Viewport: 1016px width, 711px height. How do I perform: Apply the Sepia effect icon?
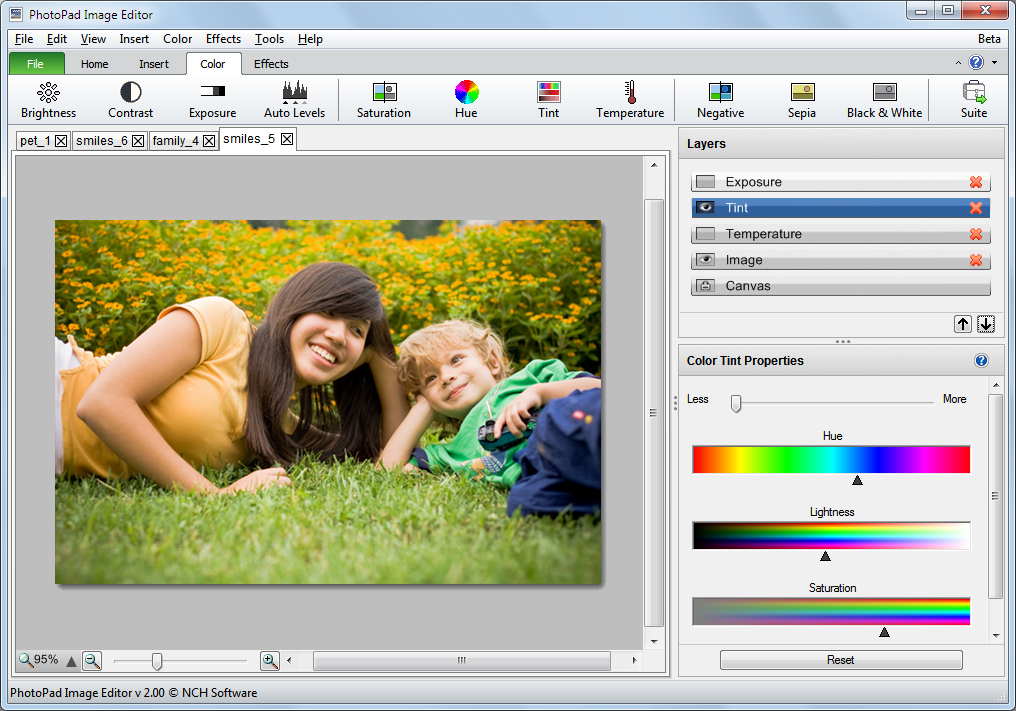(x=801, y=93)
